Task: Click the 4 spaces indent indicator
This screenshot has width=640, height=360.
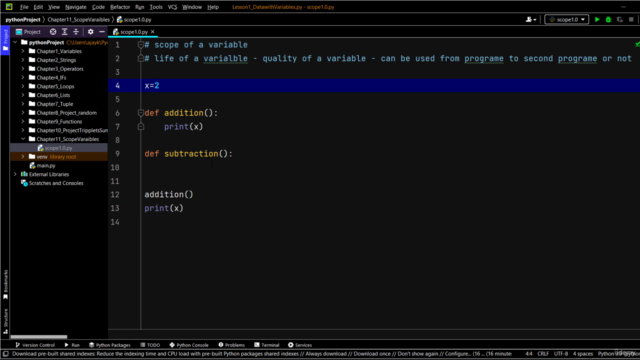Action: pyautogui.click(x=582, y=353)
